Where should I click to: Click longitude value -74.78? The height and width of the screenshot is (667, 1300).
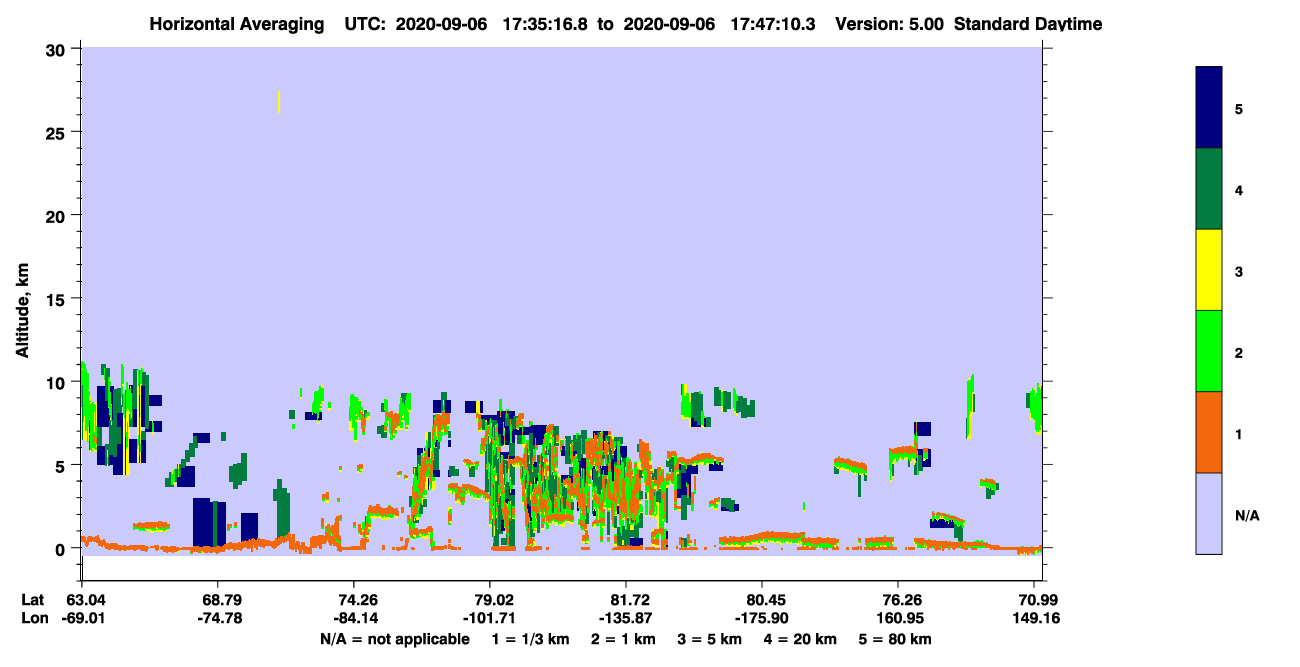[x=218, y=618]
